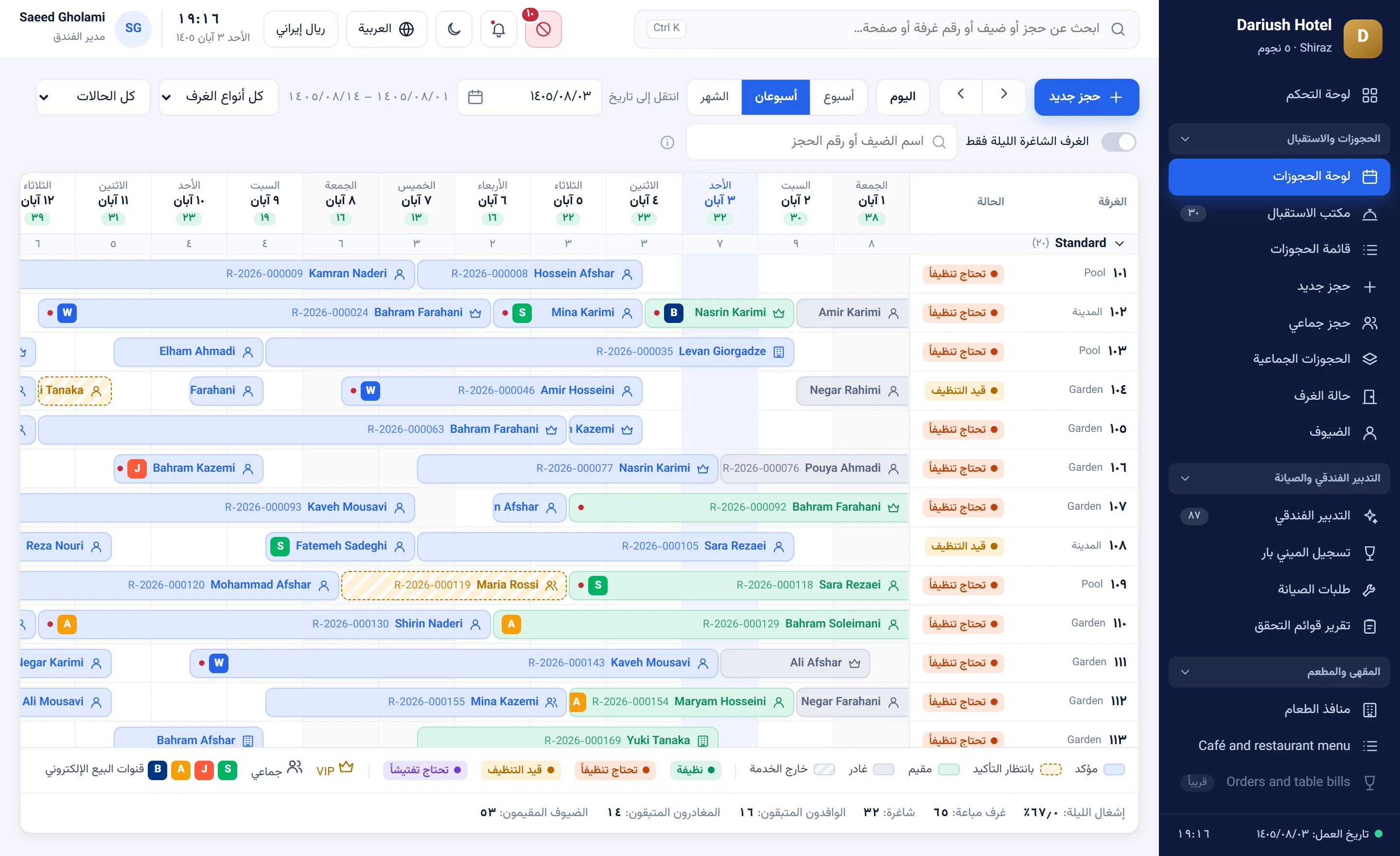Viewport: 1400px width, 856px height.
Task: Open ريال إيراني currency selector
Action: pyautogui.click(x=300, y=28)
